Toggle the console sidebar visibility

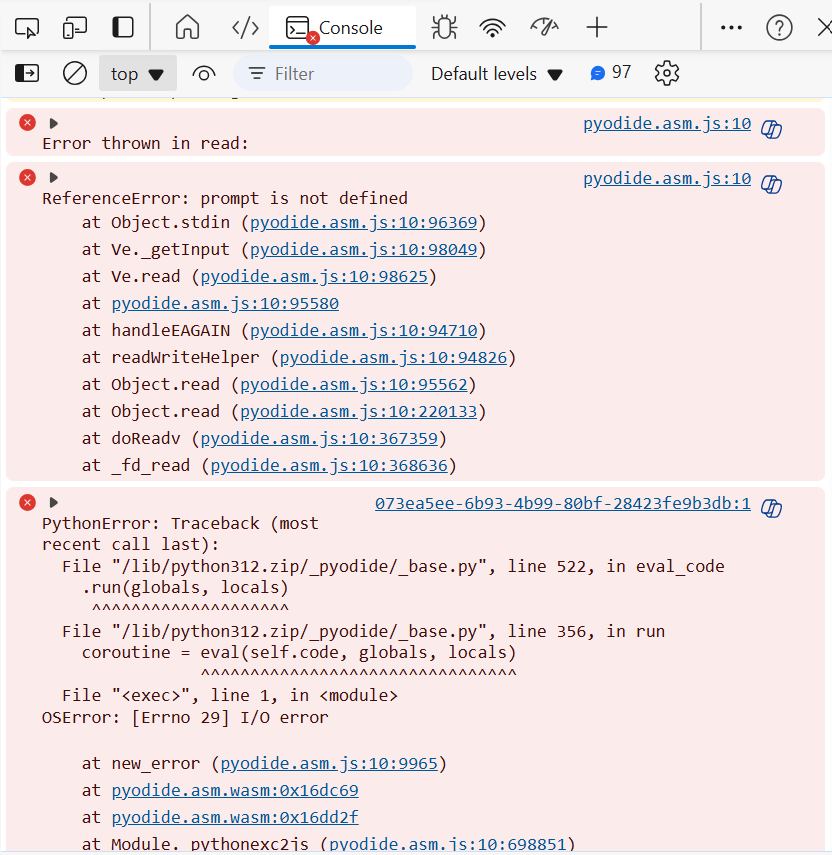point(27,73)
